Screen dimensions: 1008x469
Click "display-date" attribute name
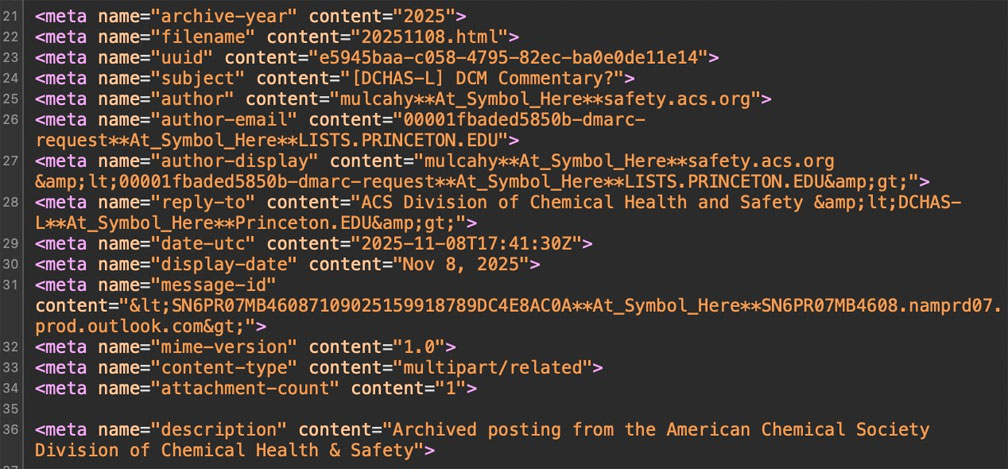(224, 264)
